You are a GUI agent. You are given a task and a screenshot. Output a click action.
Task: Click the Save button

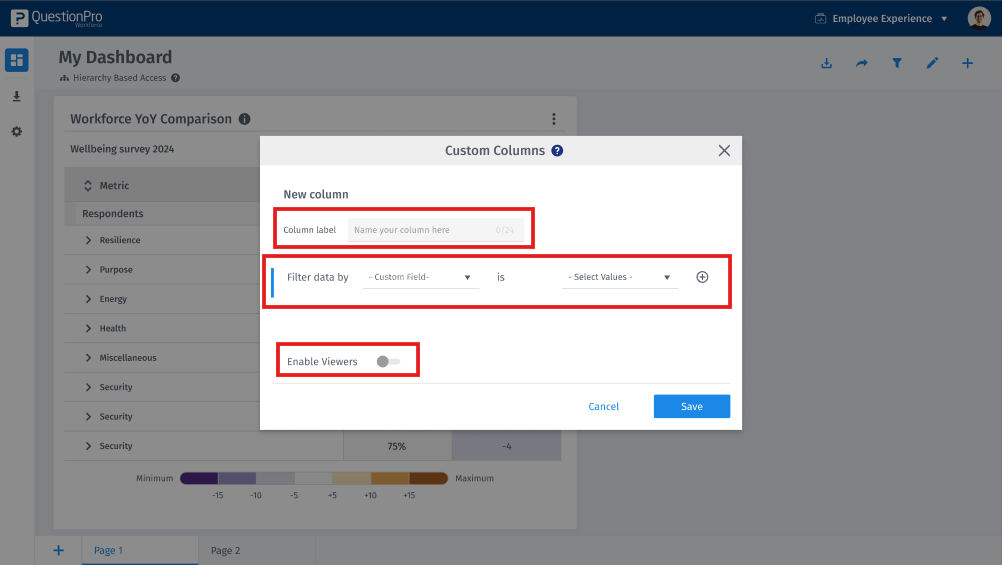point(691,406)
